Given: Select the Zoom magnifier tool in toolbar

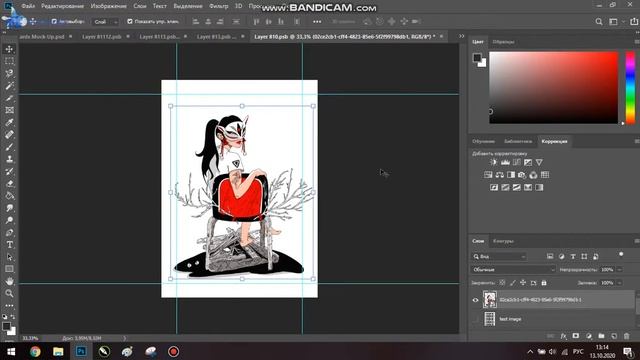Looking at the screenshot, I should point(9,293).
